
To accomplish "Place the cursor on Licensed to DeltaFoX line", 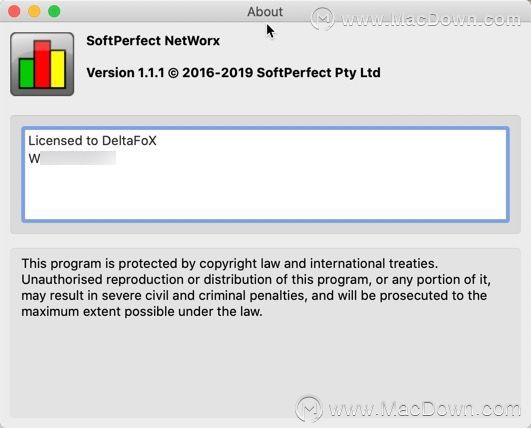I will (x=92, y=141).
